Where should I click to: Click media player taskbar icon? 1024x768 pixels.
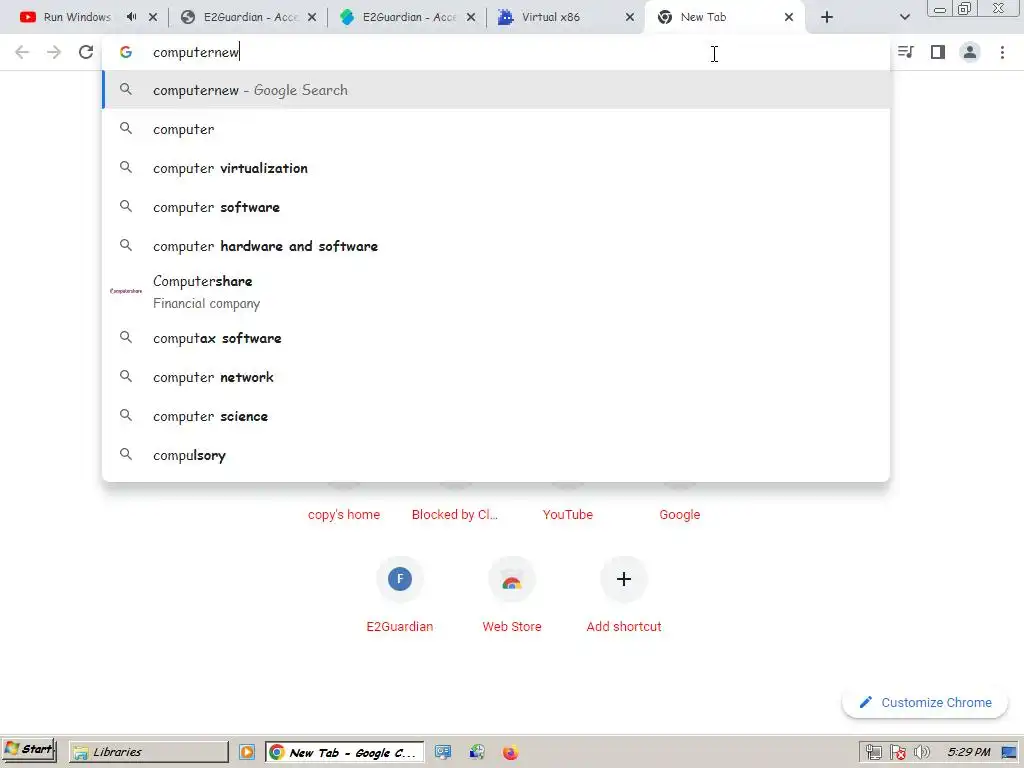pos(247,752)
